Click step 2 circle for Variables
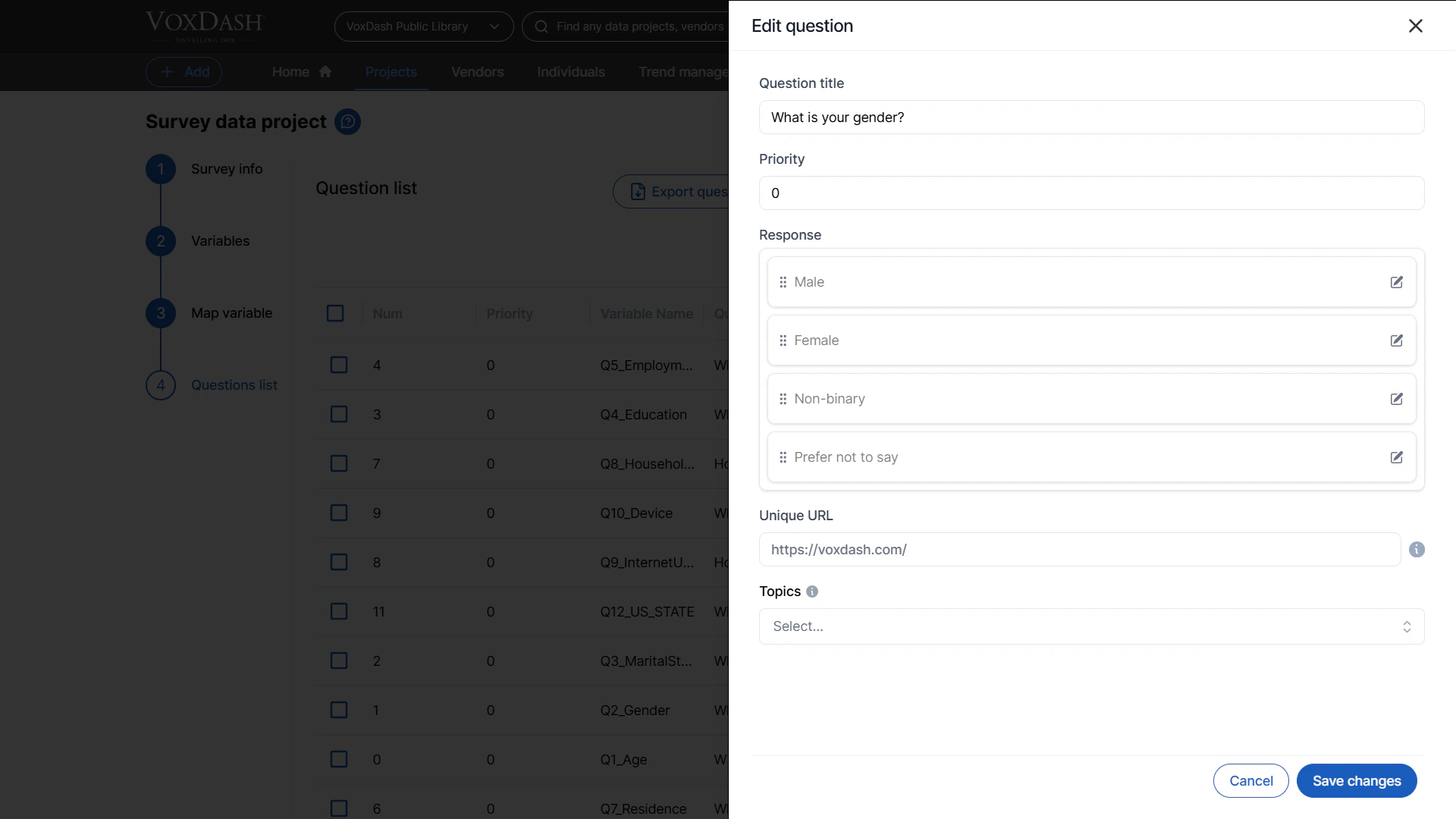Image resolution: width=1456 pixels, height=819 pixels. tap(161, 241)
